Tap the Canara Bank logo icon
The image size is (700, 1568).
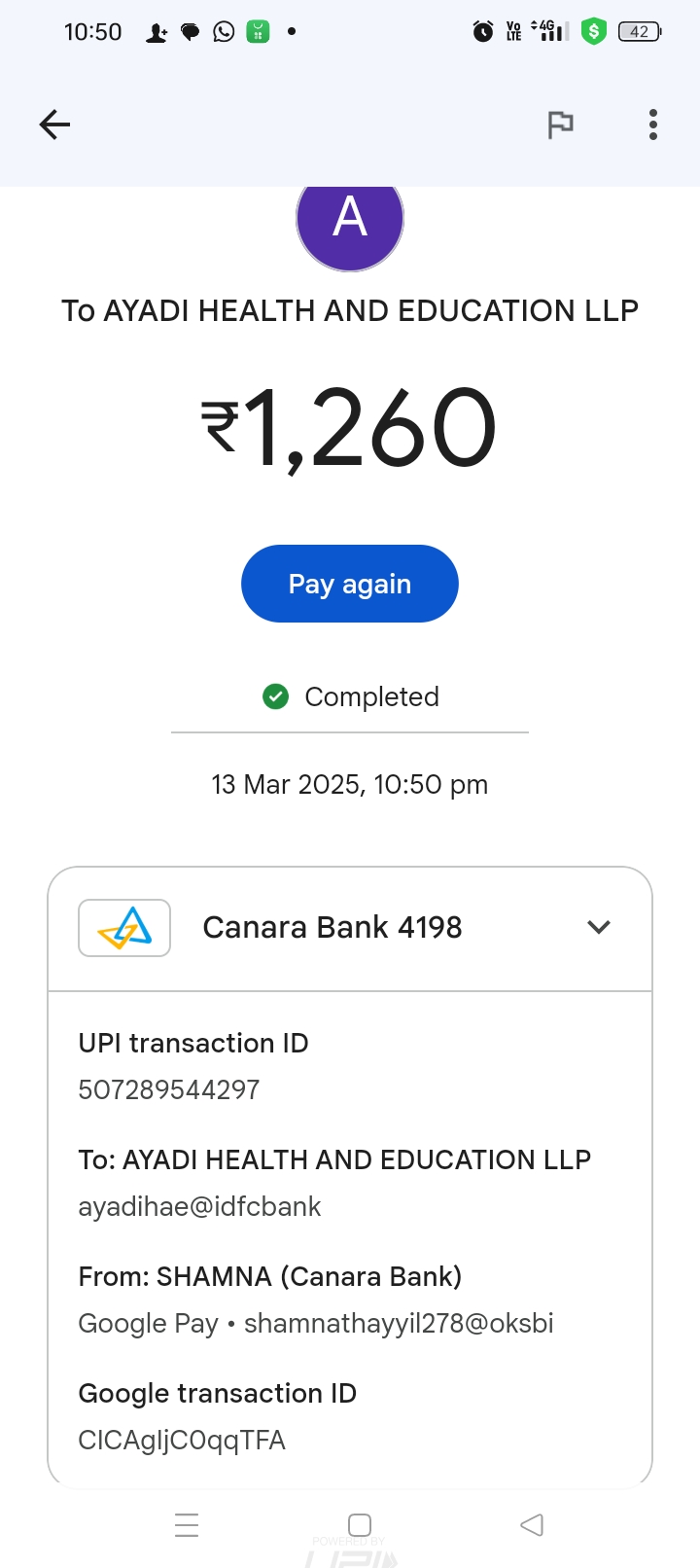[x=124, y=928]
